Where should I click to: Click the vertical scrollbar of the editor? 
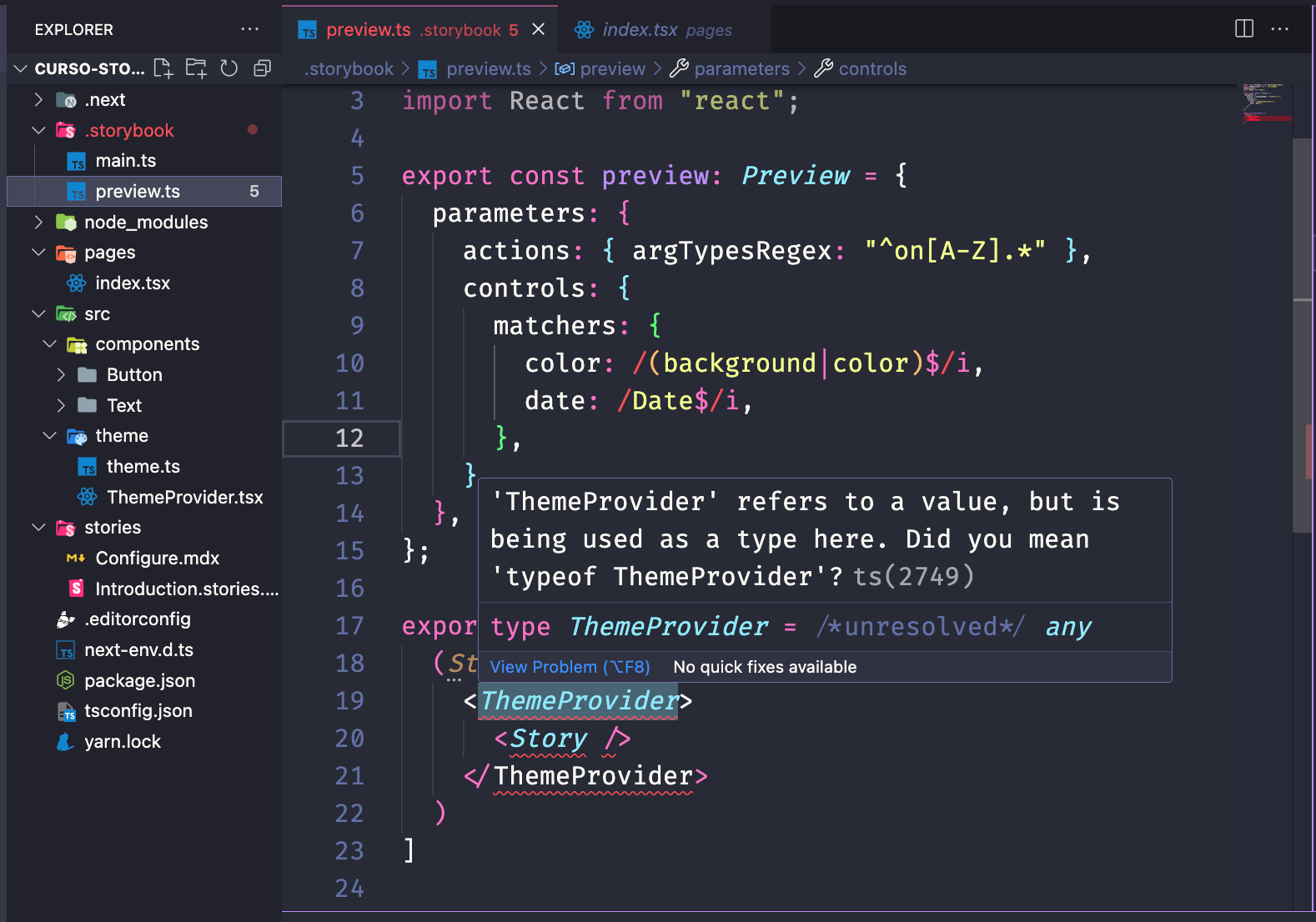tap(1303, 333)
